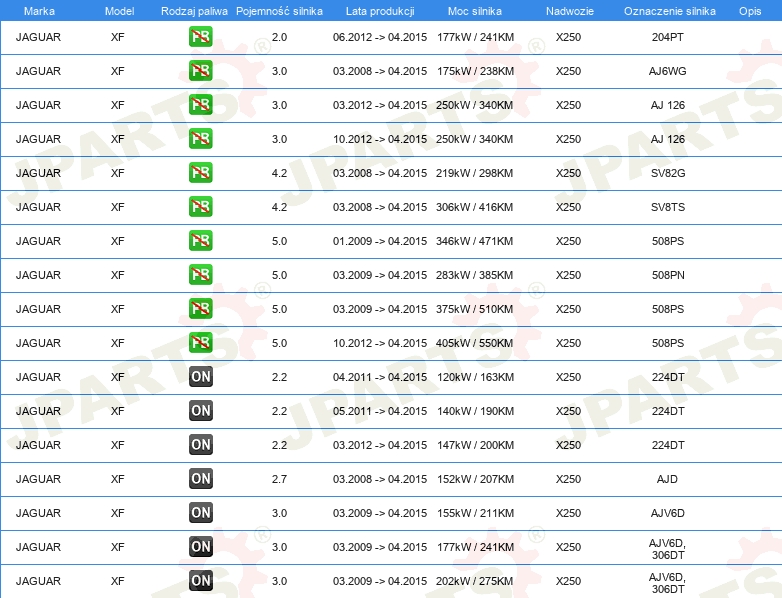Click petrol icon in the 405kW / 550KM row
The height and width of the screenshot is (598, 782).
coord(200,342)
